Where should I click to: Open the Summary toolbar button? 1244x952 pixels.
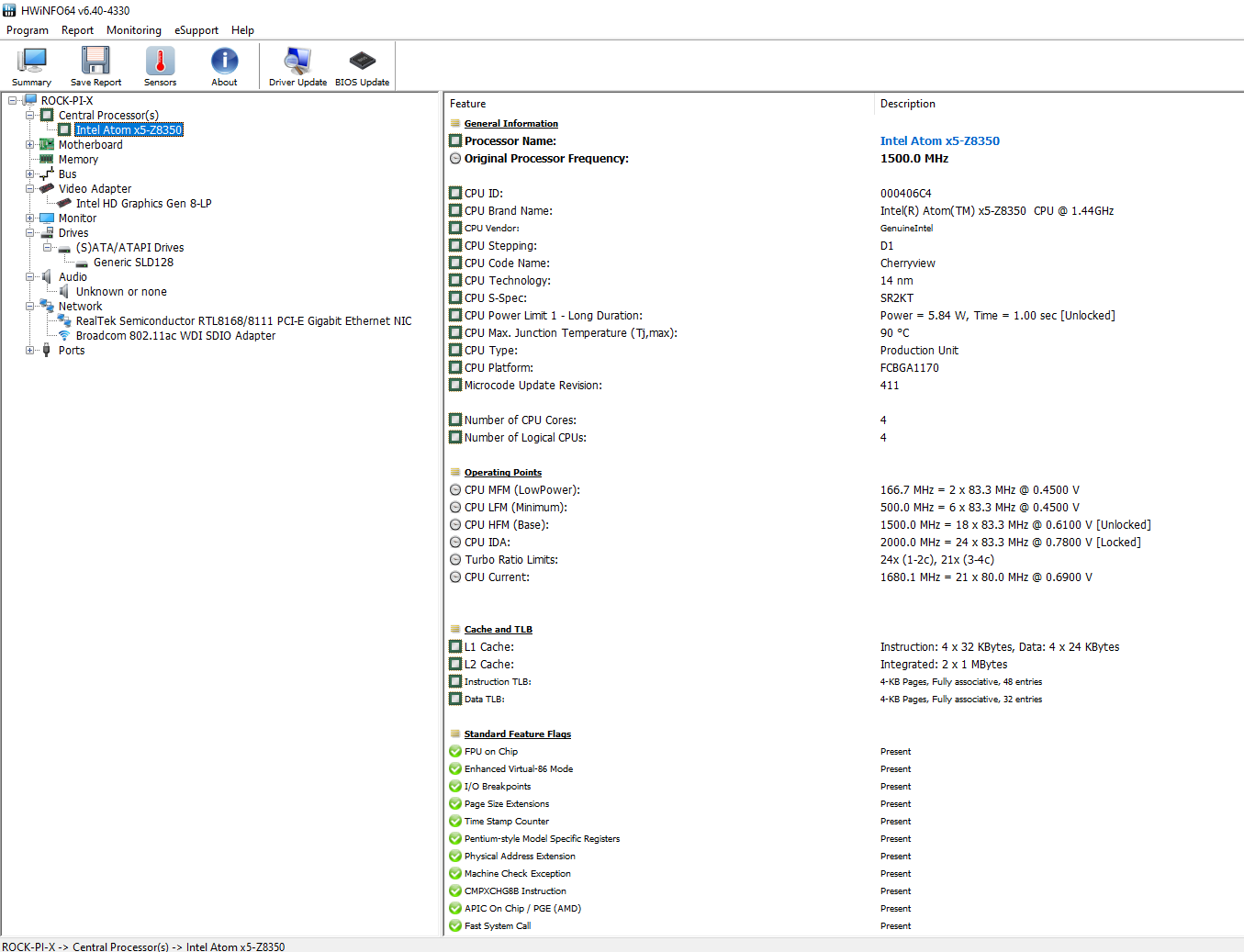32,66
